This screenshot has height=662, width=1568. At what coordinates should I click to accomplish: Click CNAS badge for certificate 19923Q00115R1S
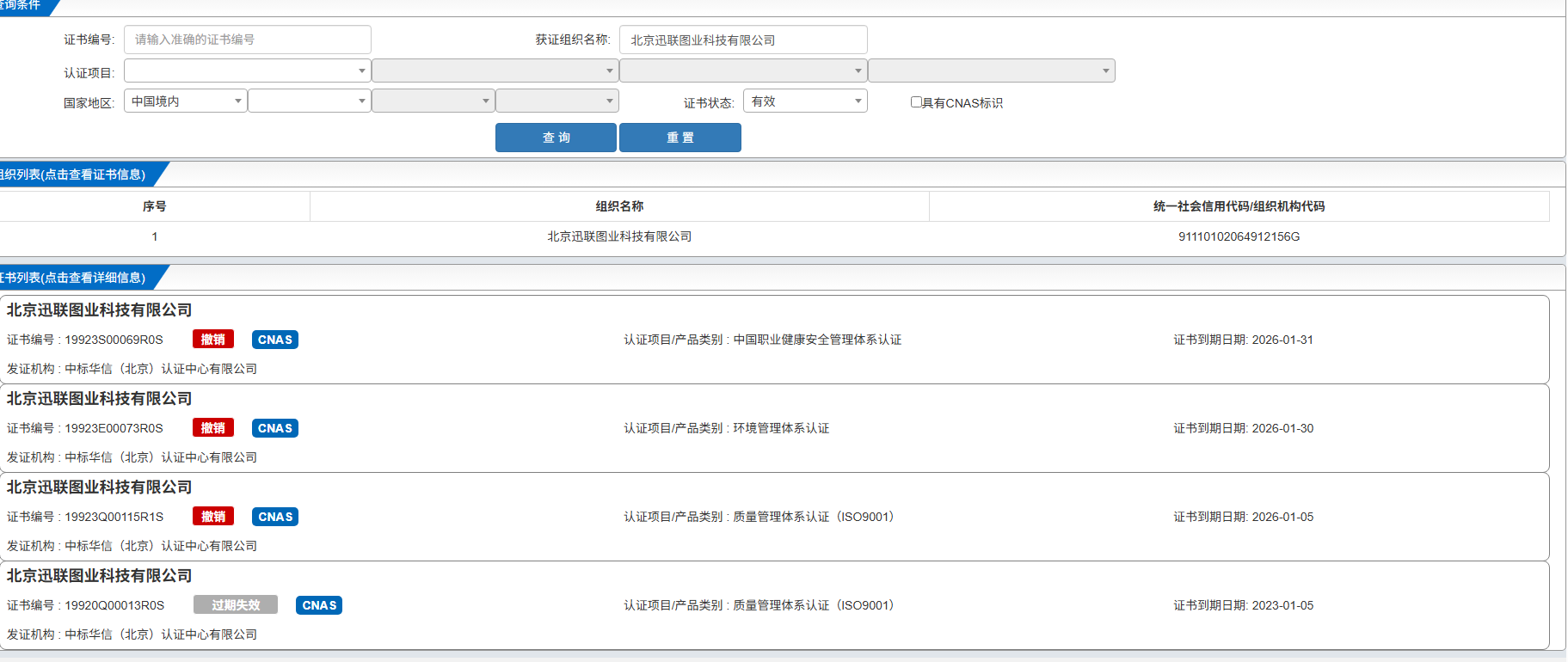[275, 517]
